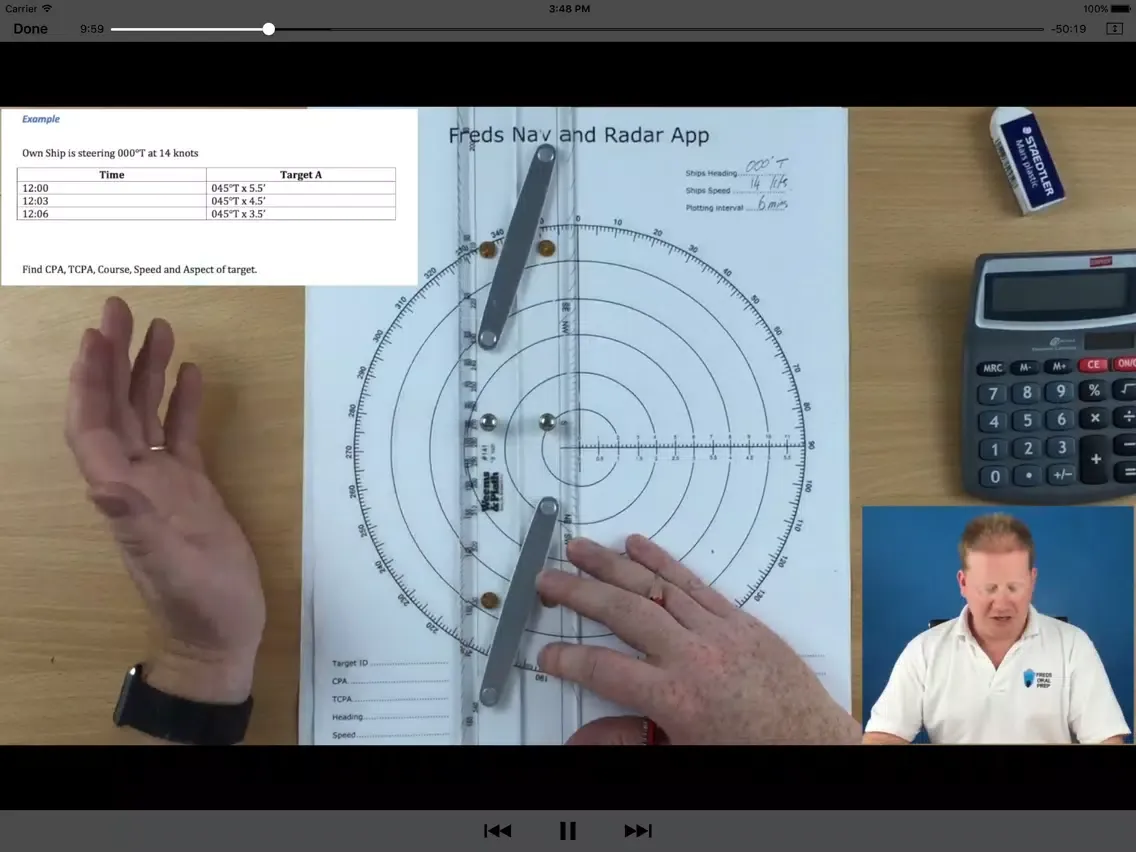Click the TCPA field label on the sheet
1136x852 pixels.
[342, 699]
